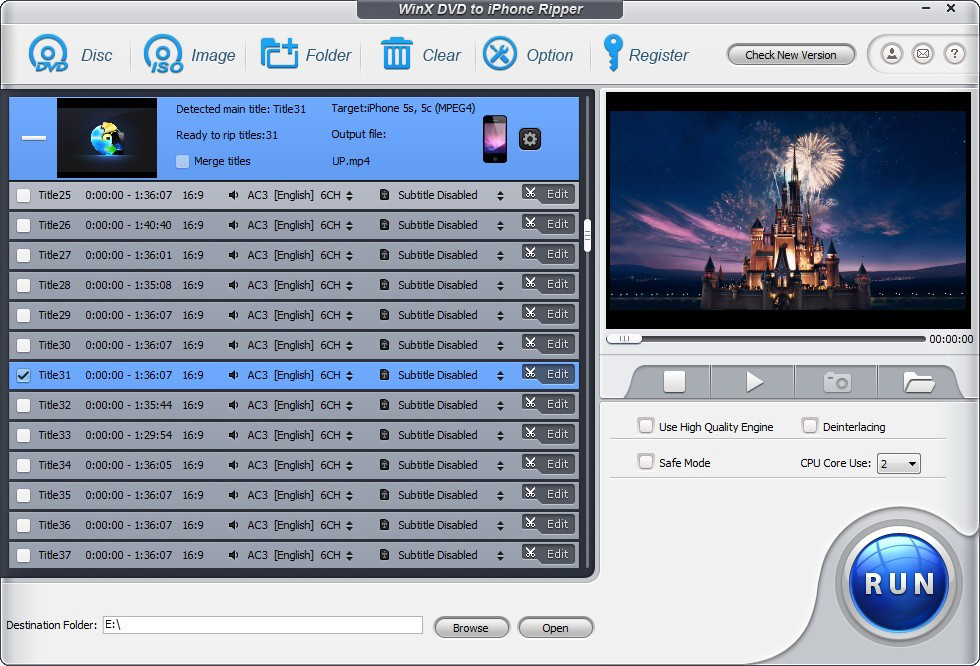Open output settings with the gear icon

click(x=529, y=140)
